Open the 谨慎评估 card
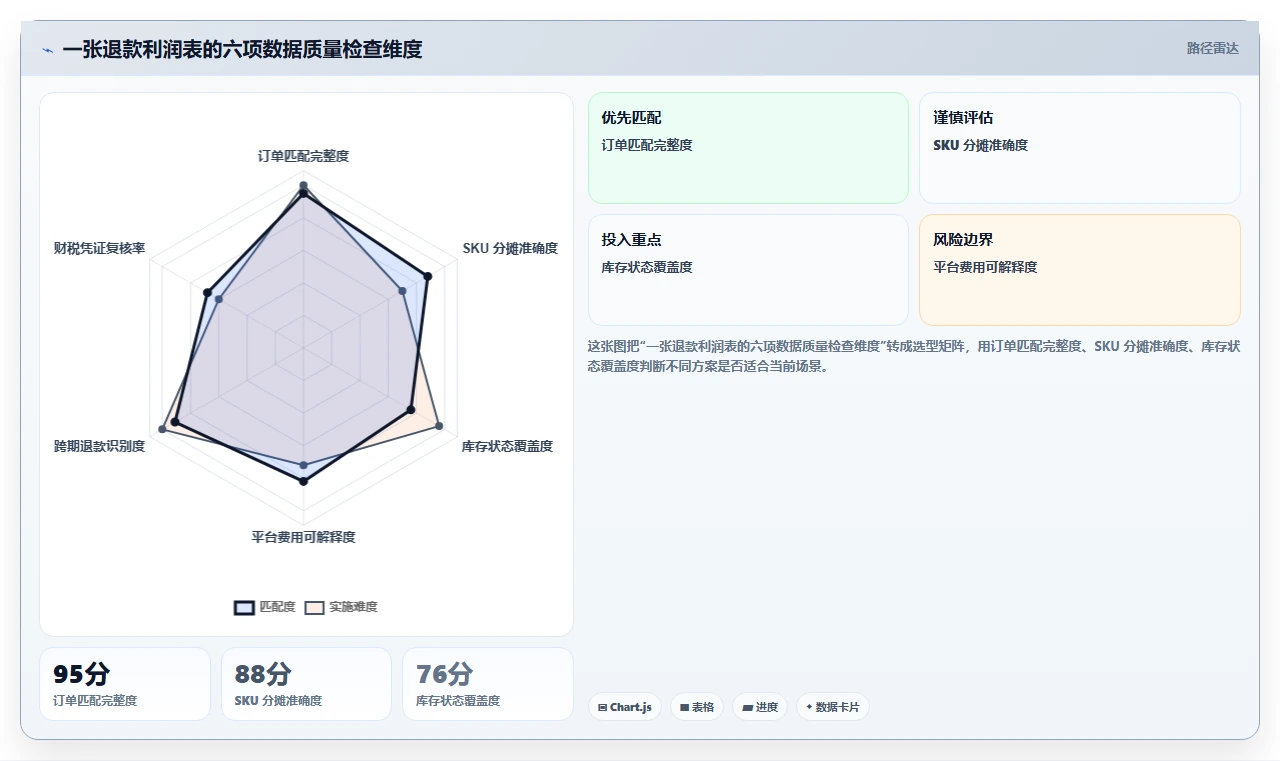This screenshot has height=761, width=1280. (x=1079, y=148)
